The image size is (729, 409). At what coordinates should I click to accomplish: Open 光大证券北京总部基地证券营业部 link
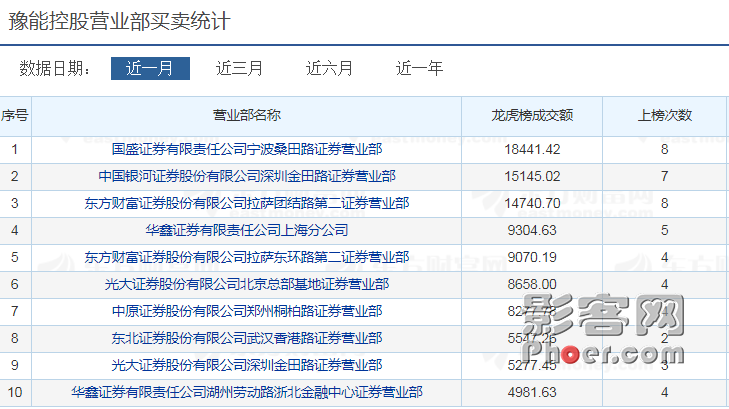[x=247, y=284]
